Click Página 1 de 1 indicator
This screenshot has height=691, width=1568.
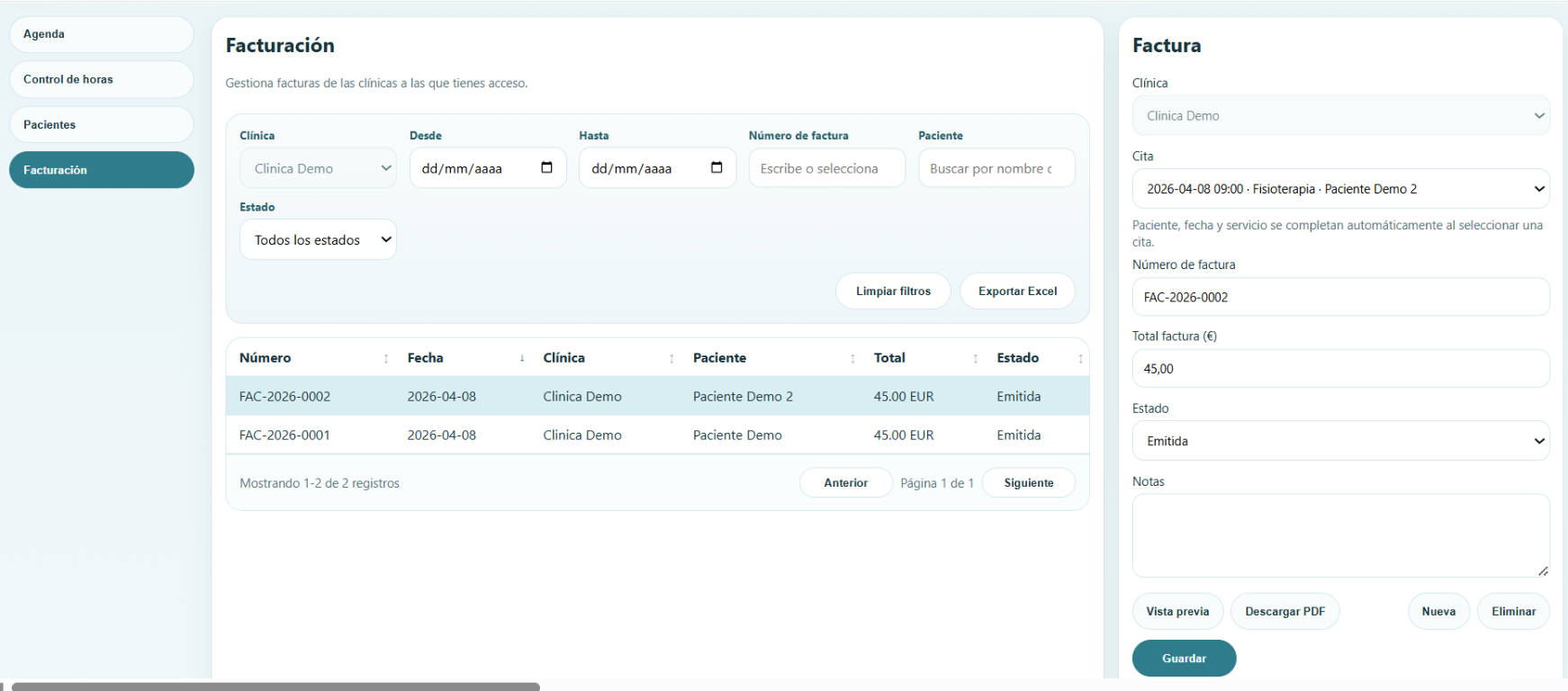[937, 483]
